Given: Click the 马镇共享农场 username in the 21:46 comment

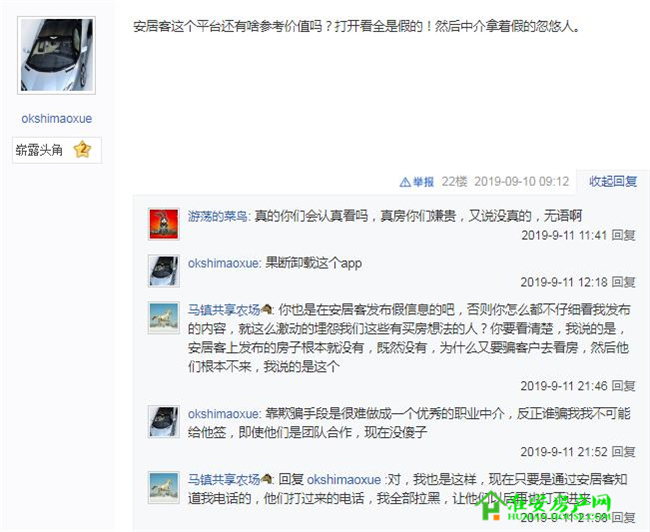Looking at the screenshot, I should point(224,310).
